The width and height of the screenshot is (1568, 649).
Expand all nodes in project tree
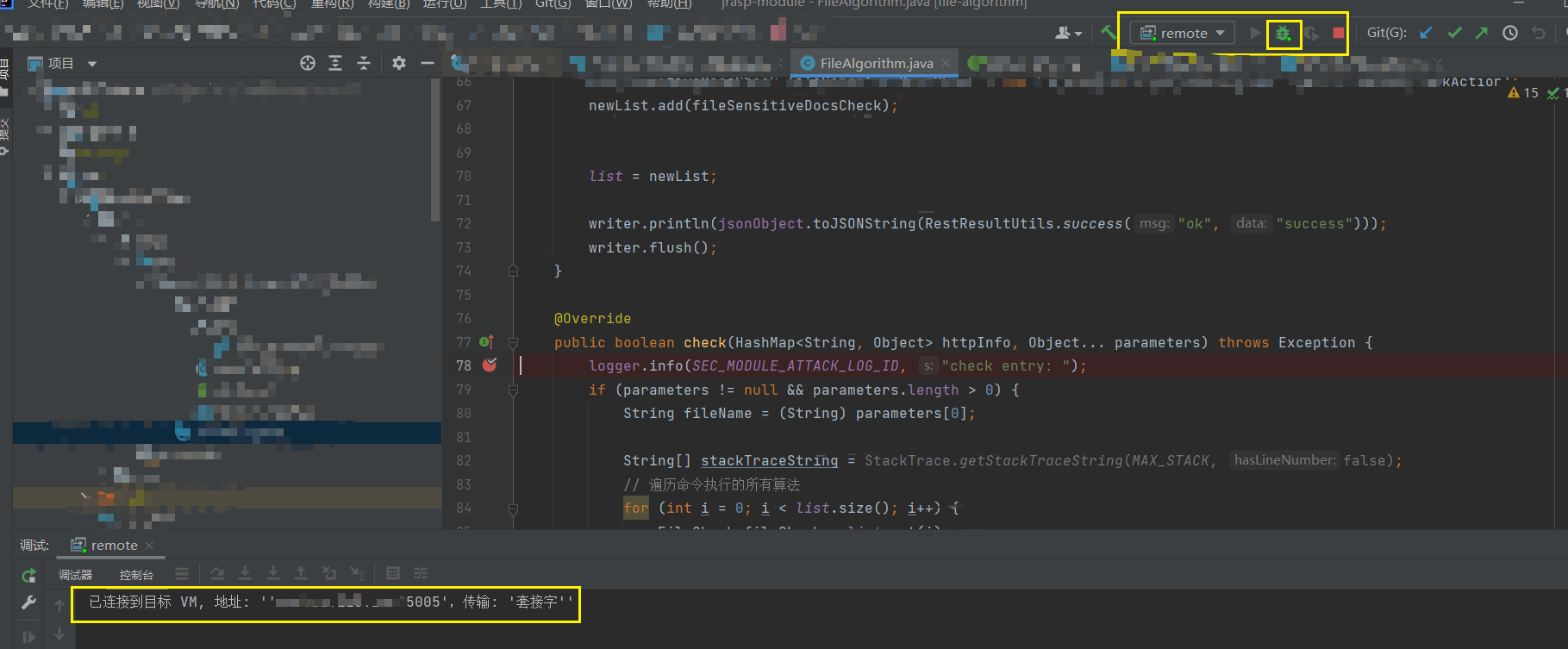(335, 63)
